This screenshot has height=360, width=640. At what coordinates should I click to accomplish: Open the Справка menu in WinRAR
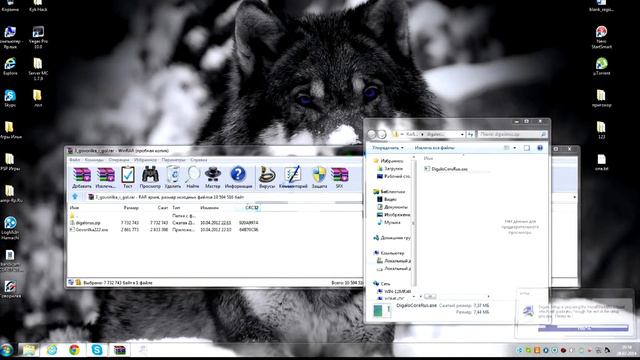pyautogui.click(x=199, y=160)
